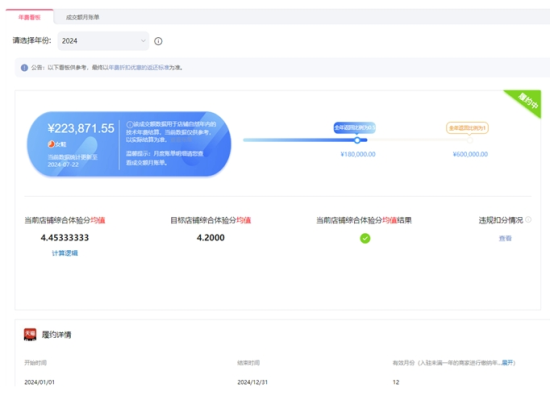Click the 女鞋 category icon in blue card
The width and height of the screenshot is (550, 396).
[x=51, y=144]
